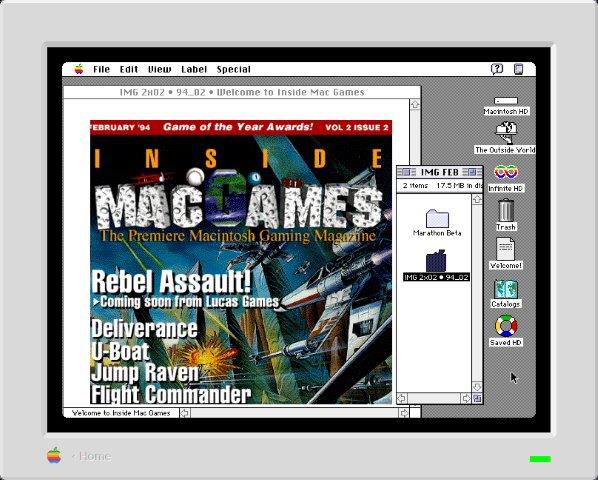598x480 pixels.
Task: Open the File menu
Action: tap(101, 69)
